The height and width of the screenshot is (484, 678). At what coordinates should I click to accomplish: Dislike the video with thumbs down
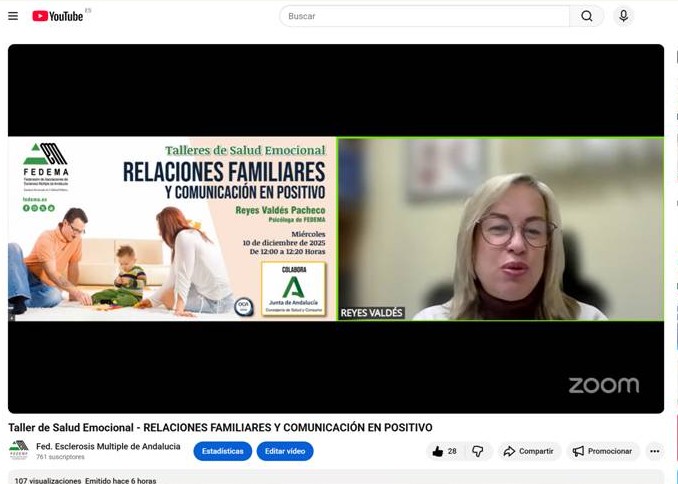click(478, 451)
